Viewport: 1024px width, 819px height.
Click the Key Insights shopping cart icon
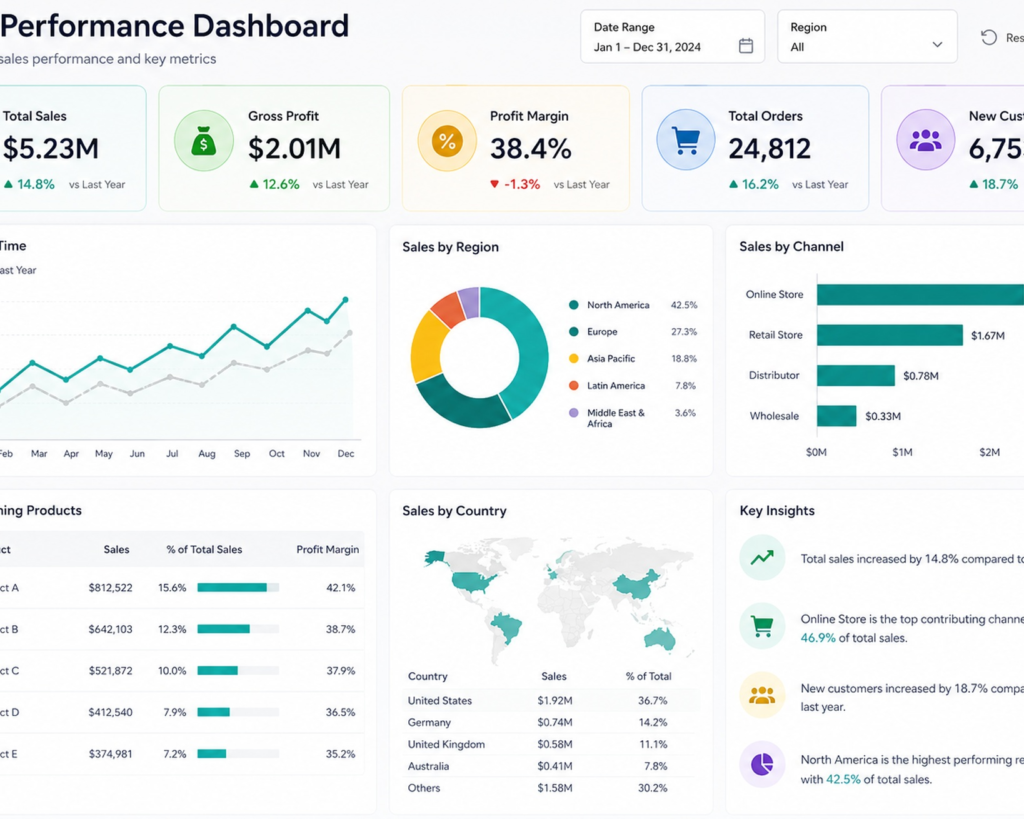(x=762, y=626)
